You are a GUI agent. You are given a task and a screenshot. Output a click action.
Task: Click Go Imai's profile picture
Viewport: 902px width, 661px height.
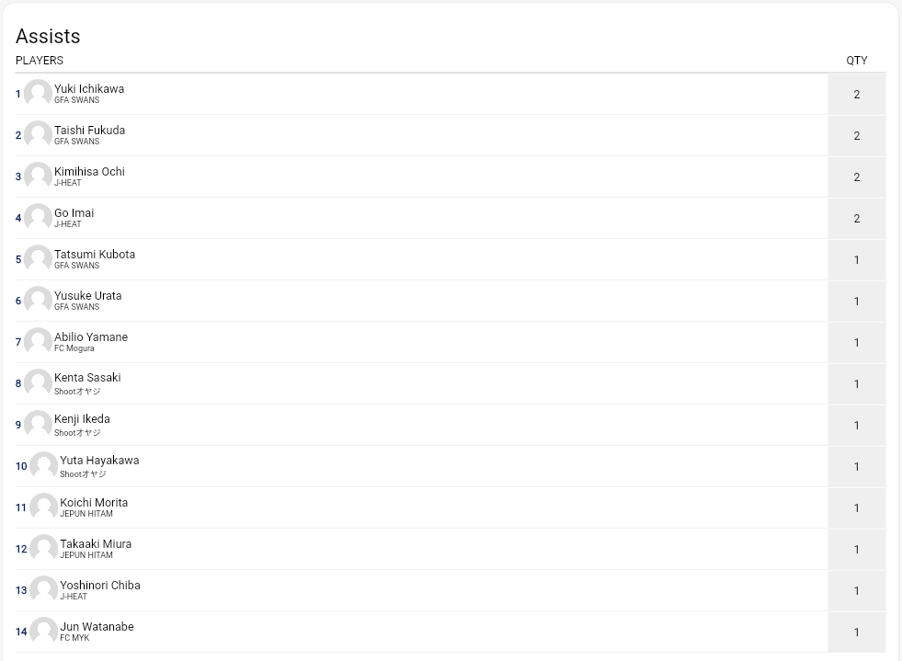pos(38,218)
